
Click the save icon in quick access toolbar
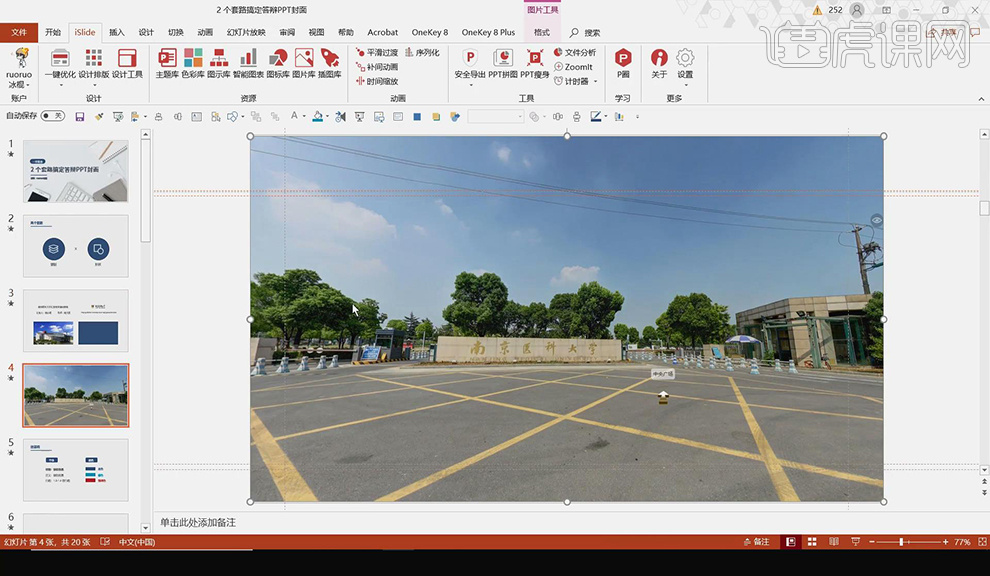80,117
